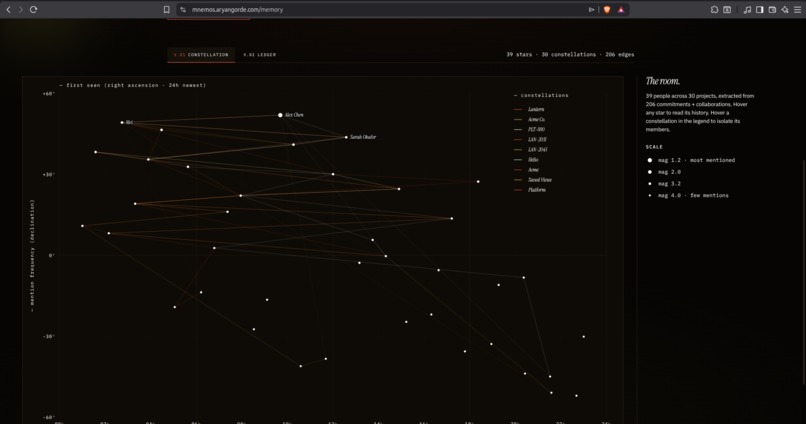806x424 pixels.
Task: Open Brave Shields lion icon
Action: [607, 9]
